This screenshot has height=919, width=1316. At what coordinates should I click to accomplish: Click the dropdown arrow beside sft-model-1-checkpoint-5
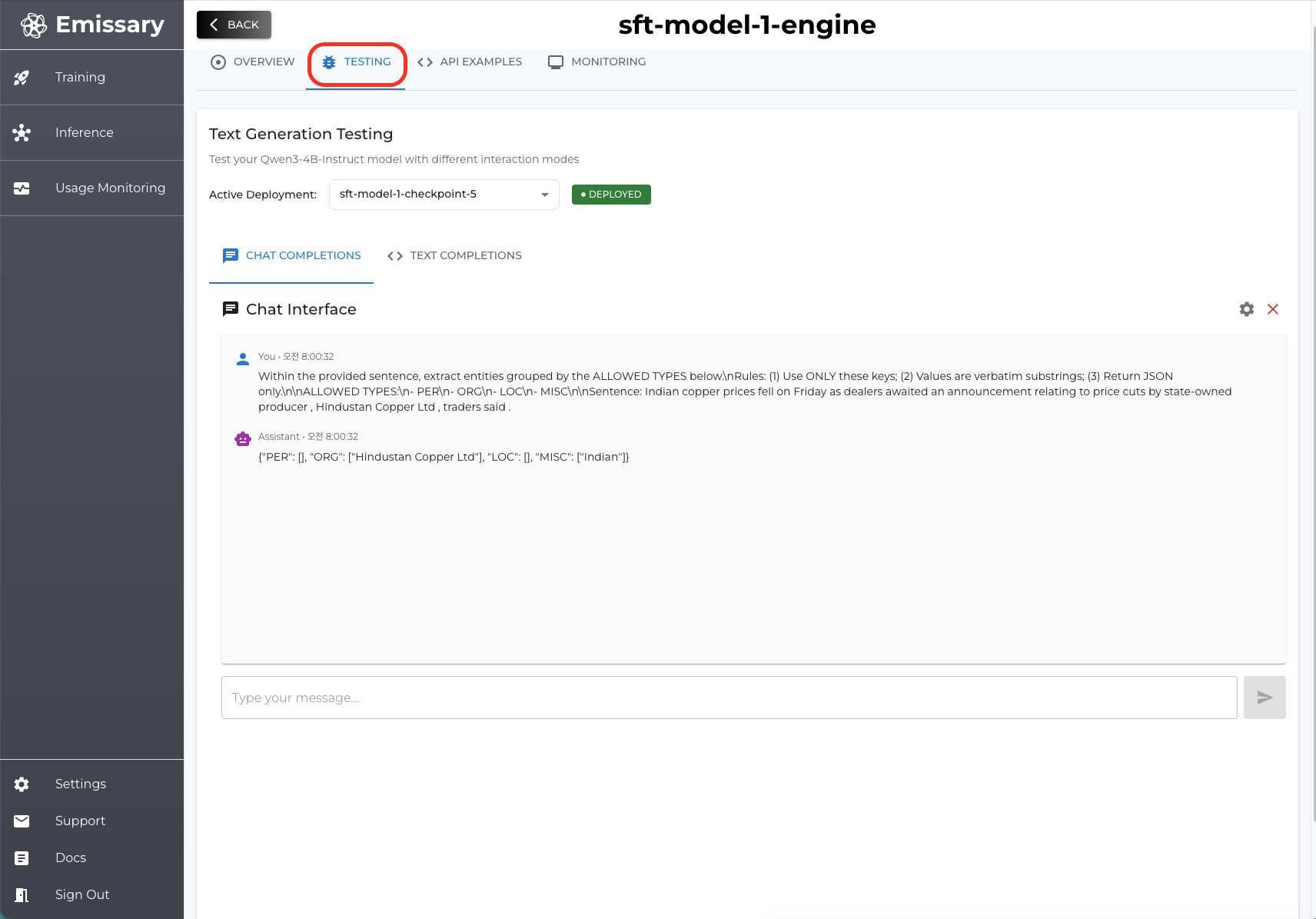(545, 195)
